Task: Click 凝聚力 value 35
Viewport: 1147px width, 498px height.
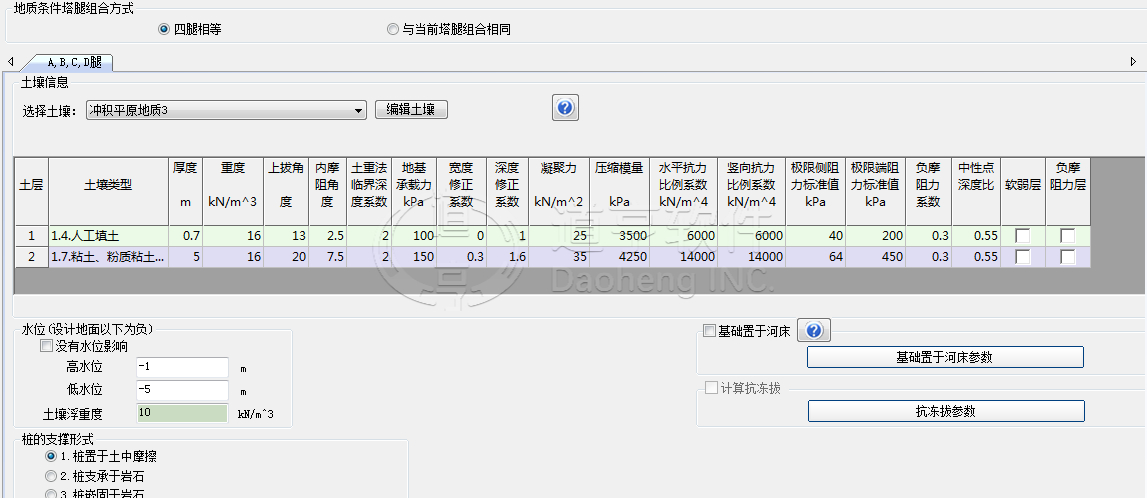Action: coord(559,257)
